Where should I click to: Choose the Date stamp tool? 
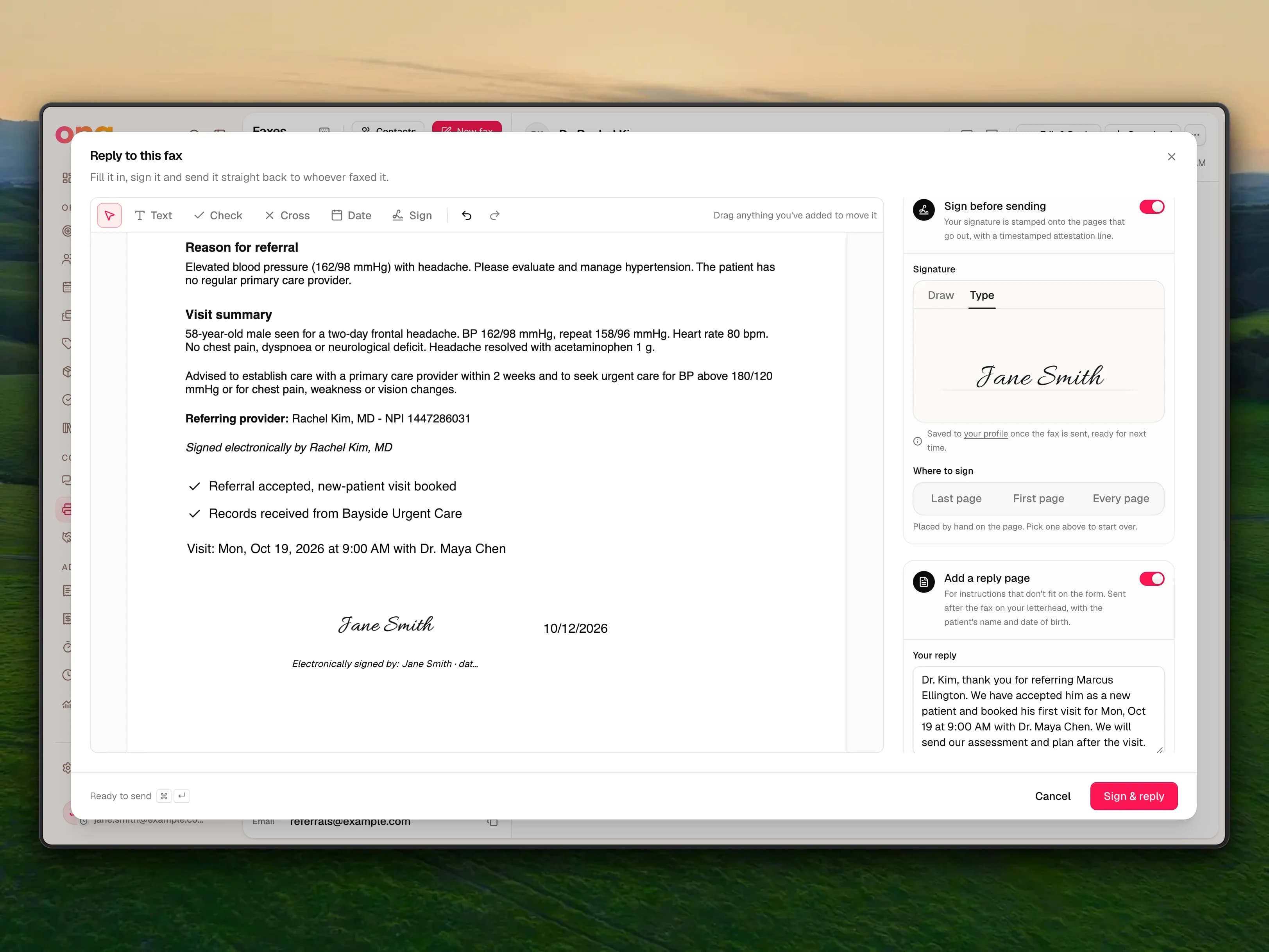point(351,216)
